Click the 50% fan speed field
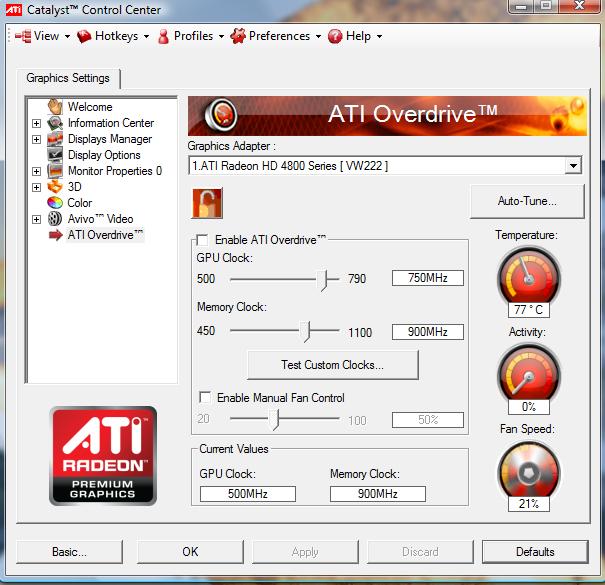 click(x=428, y=420)
